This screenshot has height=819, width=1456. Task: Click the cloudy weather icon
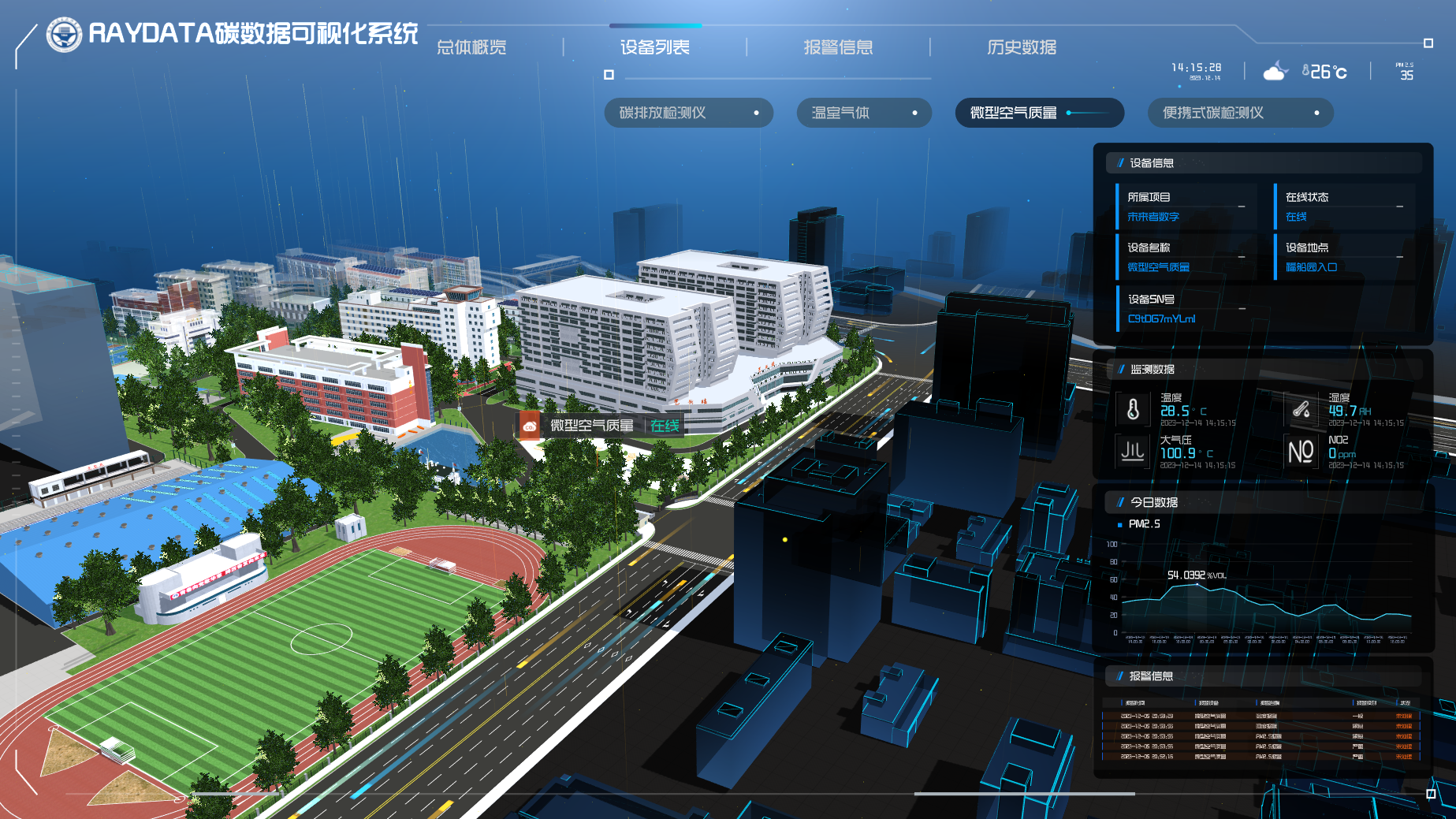click(1275, 73)
